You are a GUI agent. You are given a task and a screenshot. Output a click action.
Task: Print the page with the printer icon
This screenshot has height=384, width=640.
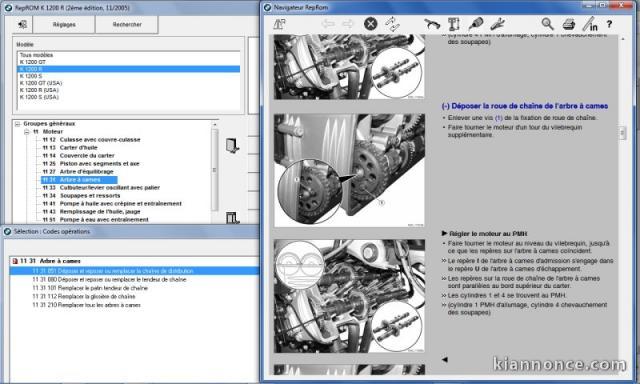pos(569,24)
